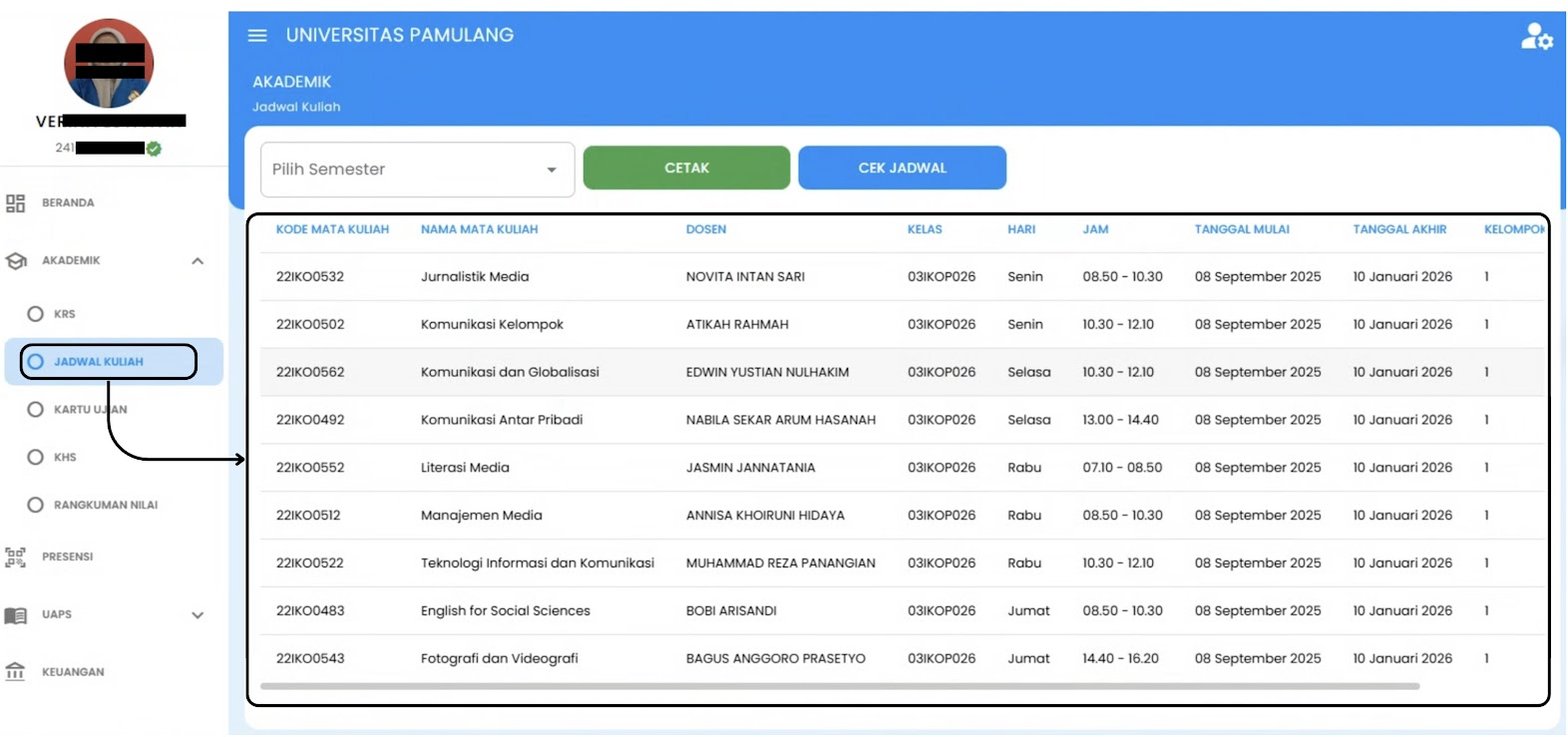Click the UAPS menu label
The image size is (1568, 737).
point(57,615)
